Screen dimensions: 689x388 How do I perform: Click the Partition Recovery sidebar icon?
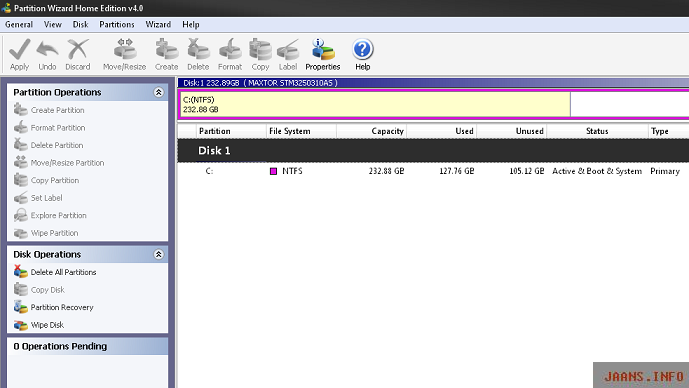(20, 307)
